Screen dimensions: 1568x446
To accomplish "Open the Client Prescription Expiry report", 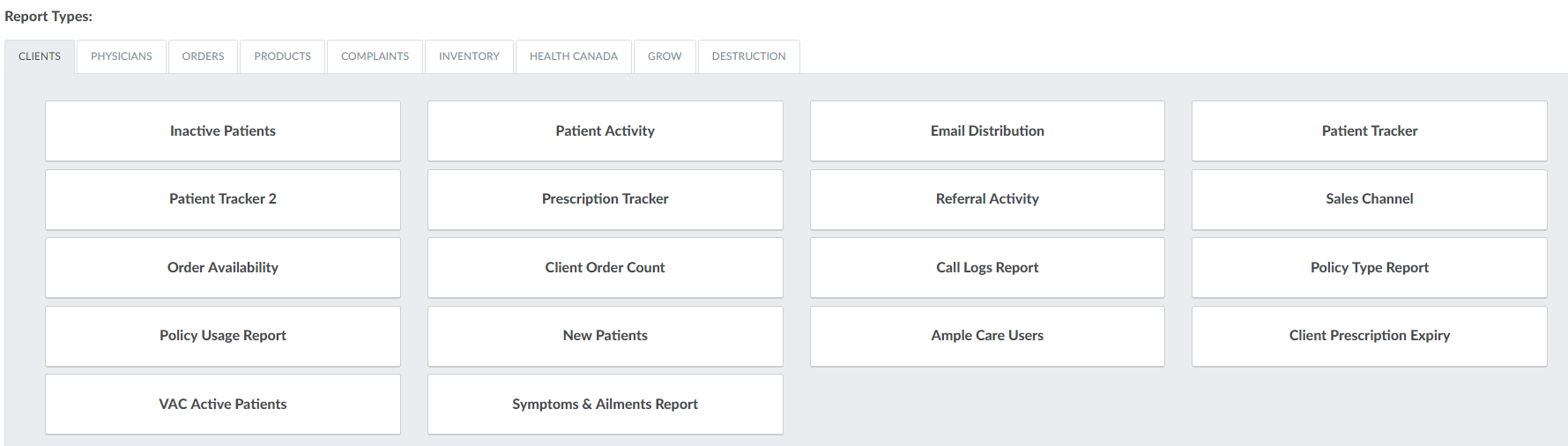I will tap(1369, 336).
